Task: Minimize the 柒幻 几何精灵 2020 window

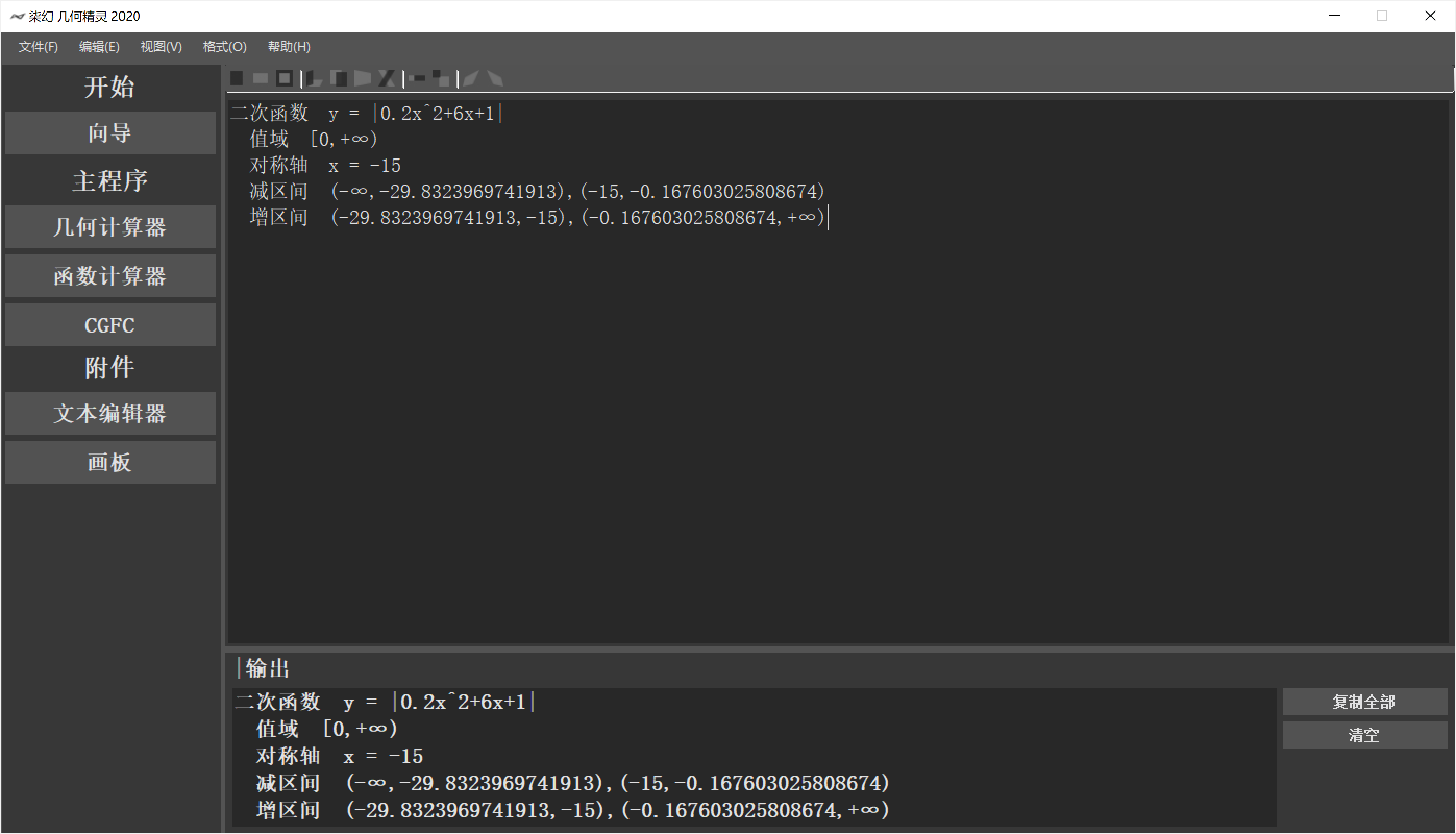Action: click(1335, 16)
